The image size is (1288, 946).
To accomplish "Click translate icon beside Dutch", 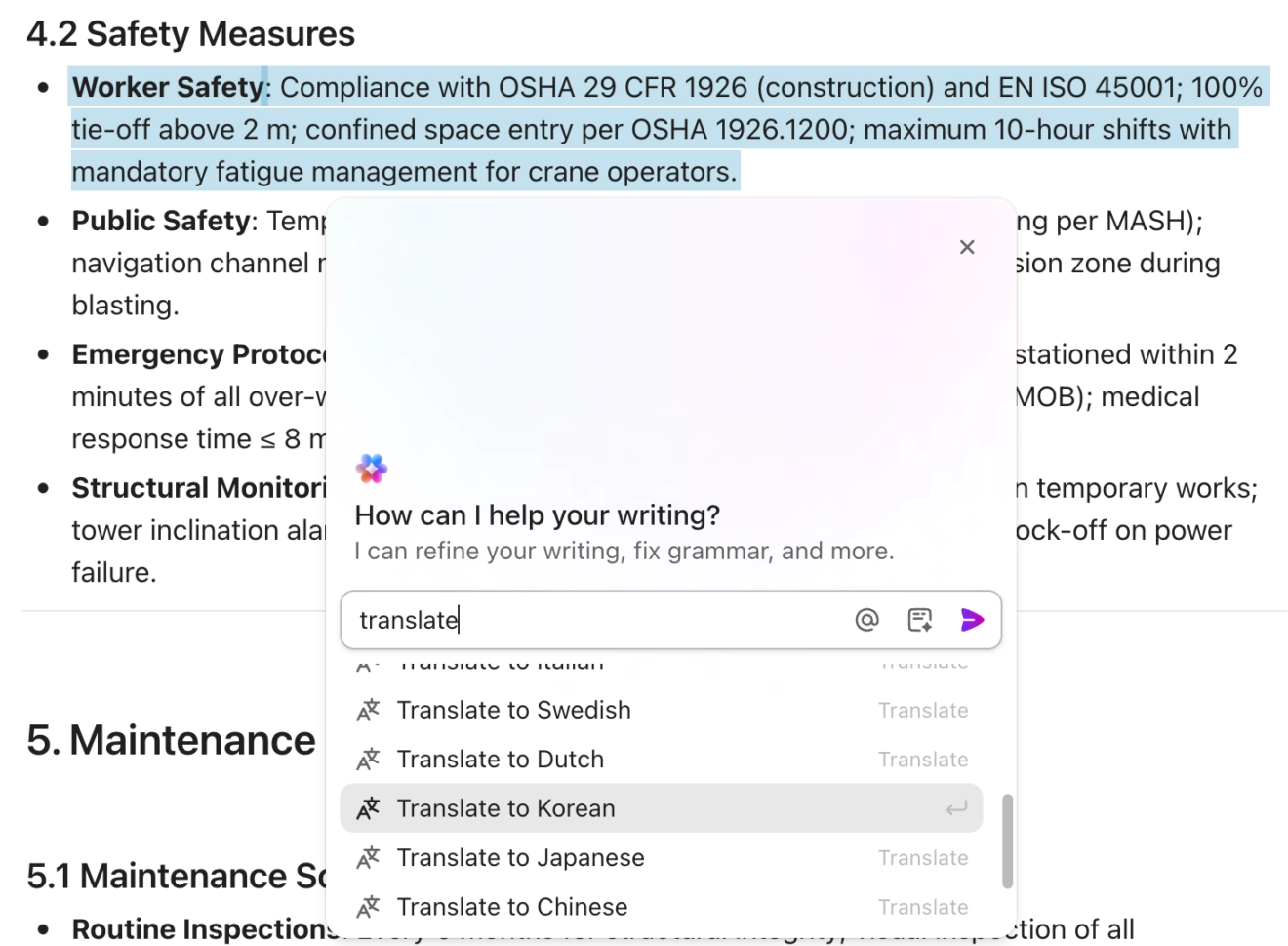I will (x=368, y=760).
